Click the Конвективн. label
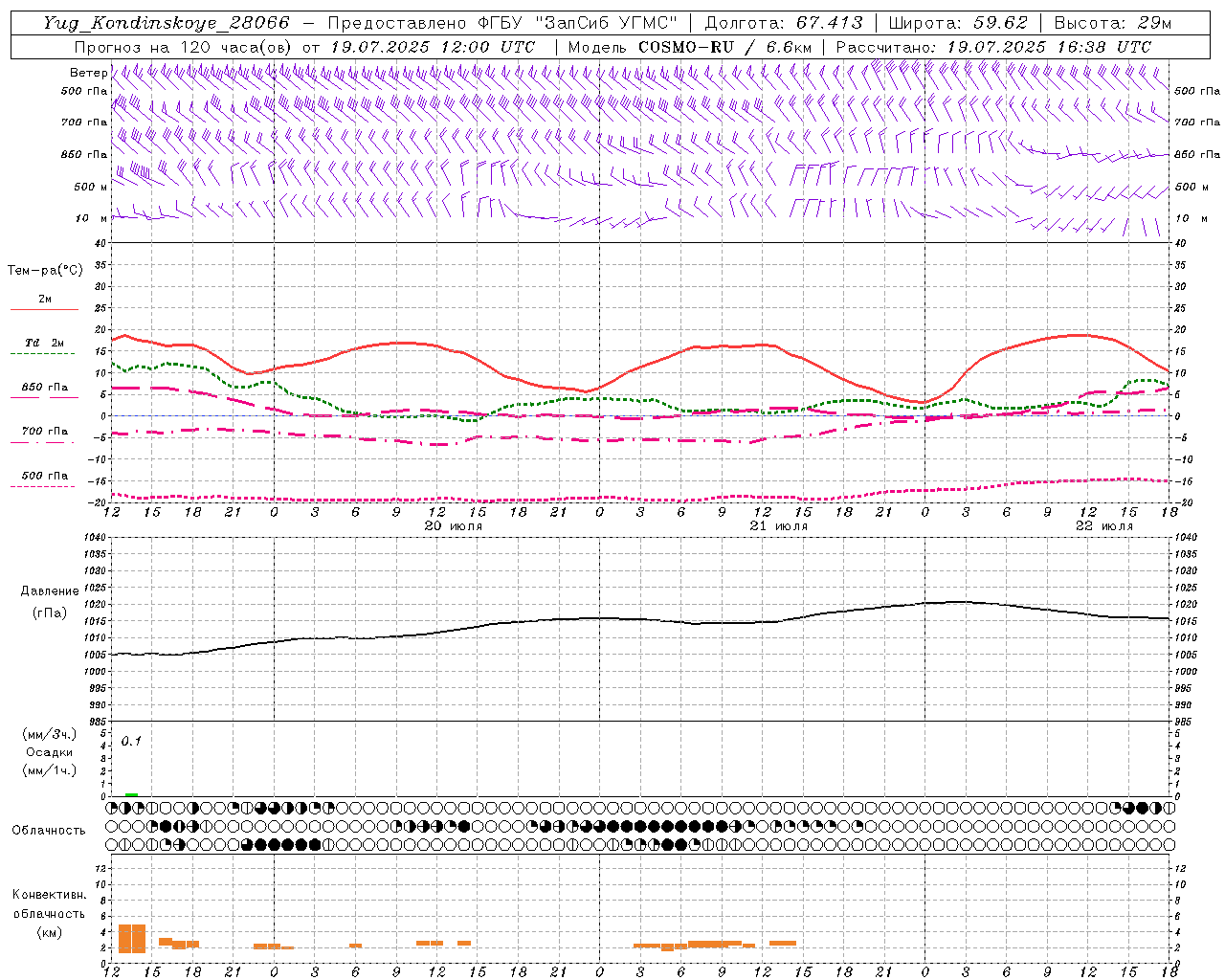The image size is (1225, 980). point(49,895)
